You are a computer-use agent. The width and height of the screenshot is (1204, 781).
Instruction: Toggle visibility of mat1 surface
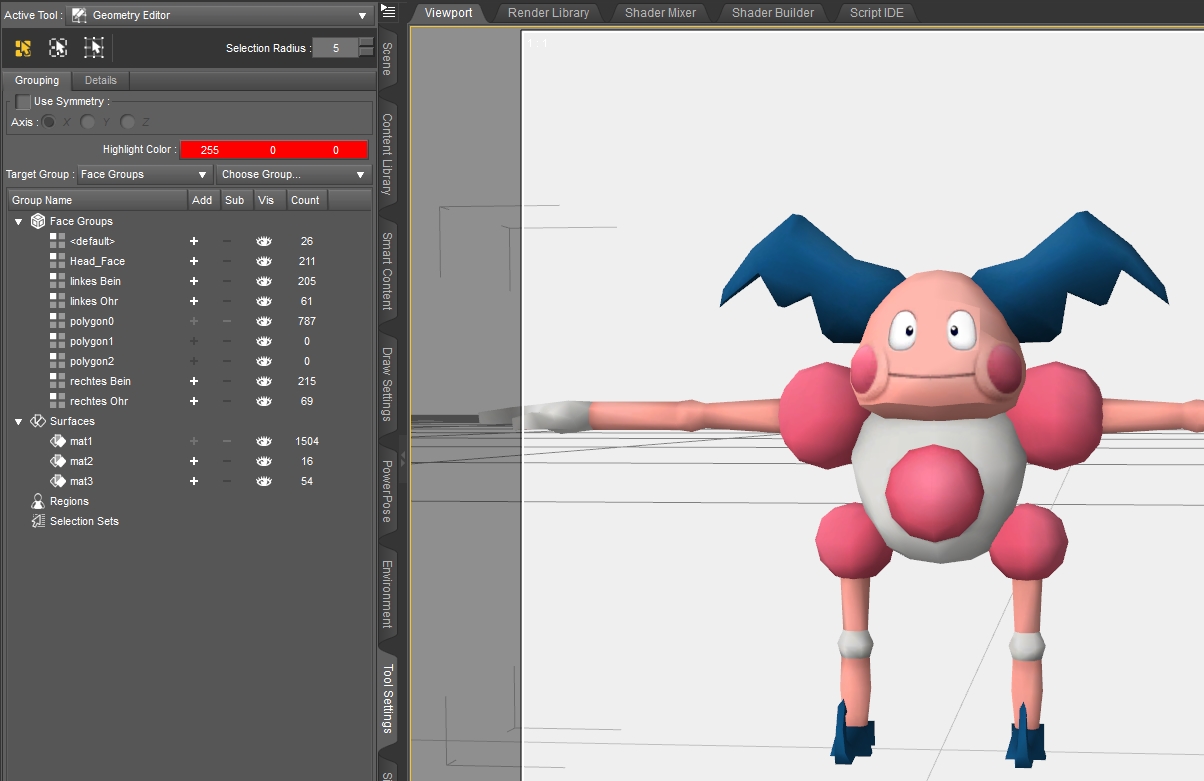(x=264, y=441)
